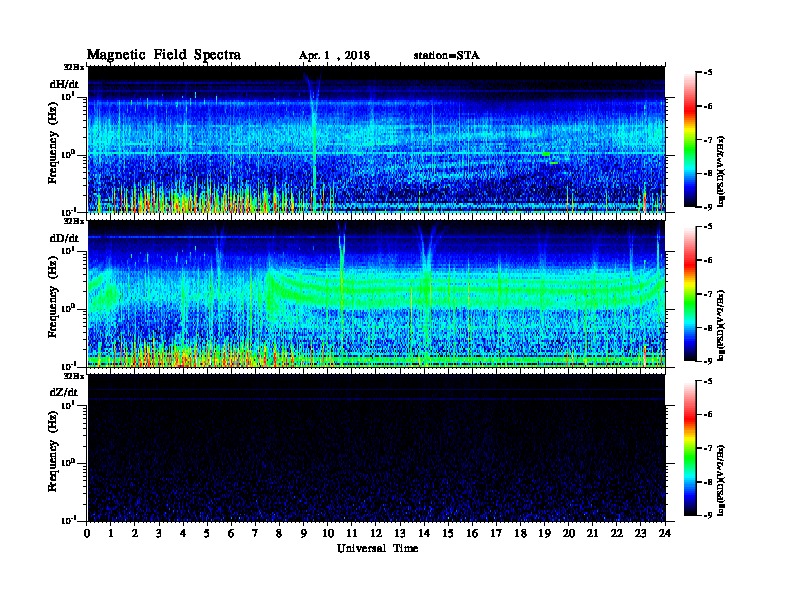Click hour tick label 2 on time axis
The image size is (792, 612).
click(135, 533)
